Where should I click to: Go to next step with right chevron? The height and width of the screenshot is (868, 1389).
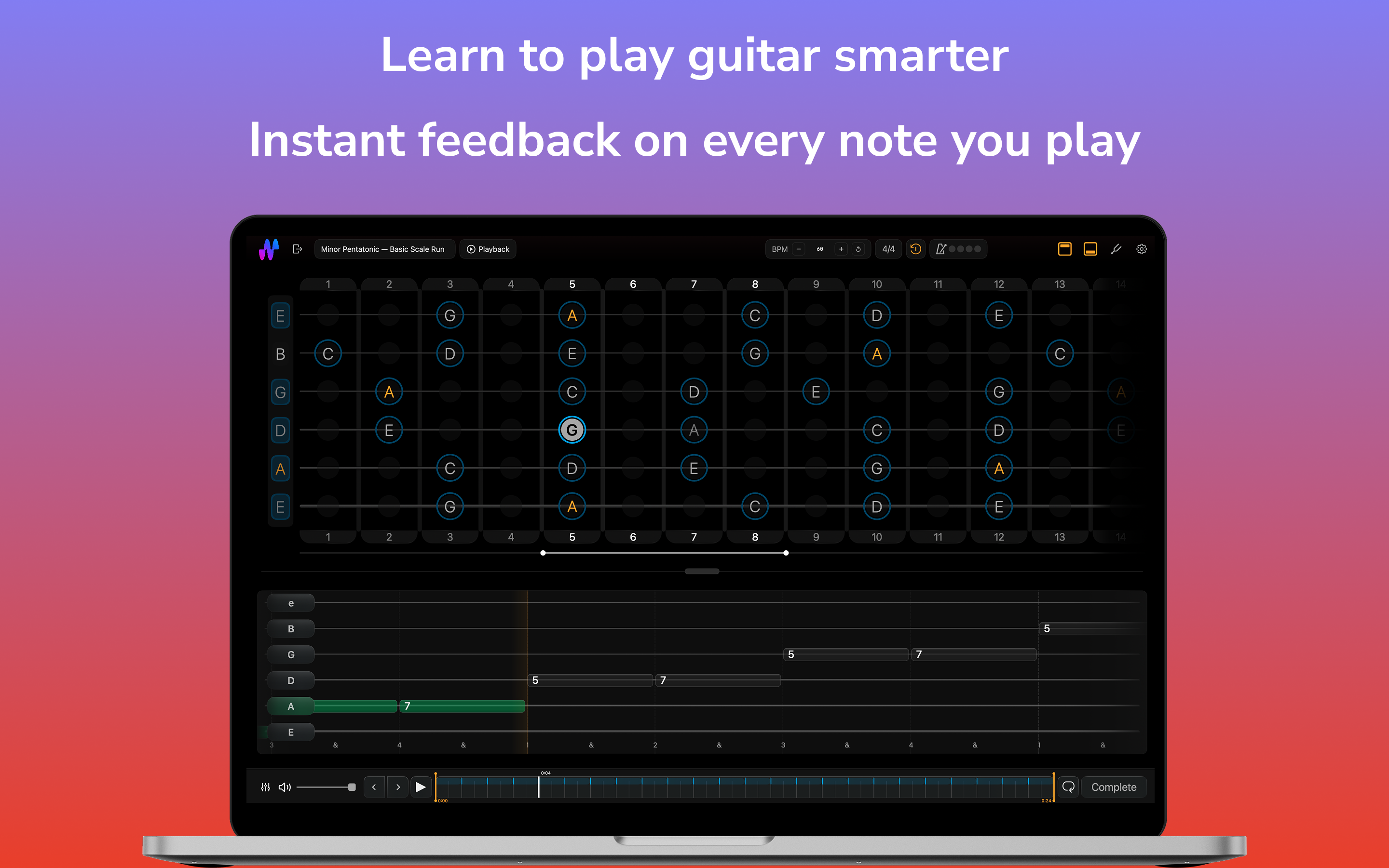tap(398, 787)
